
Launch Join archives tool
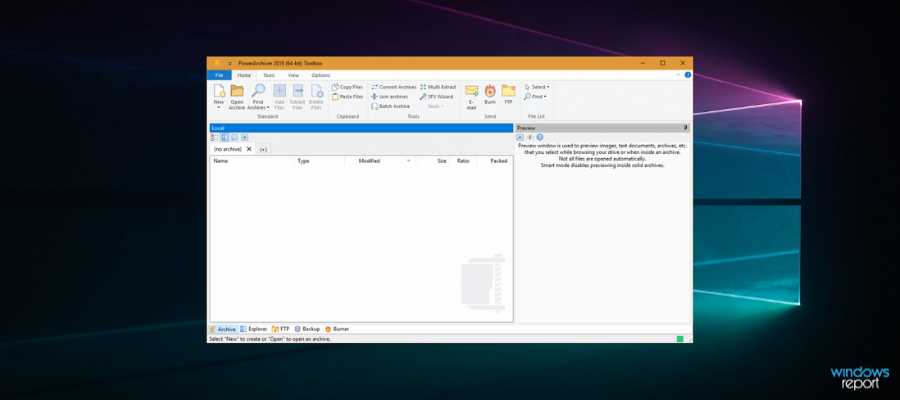(390, 97)
